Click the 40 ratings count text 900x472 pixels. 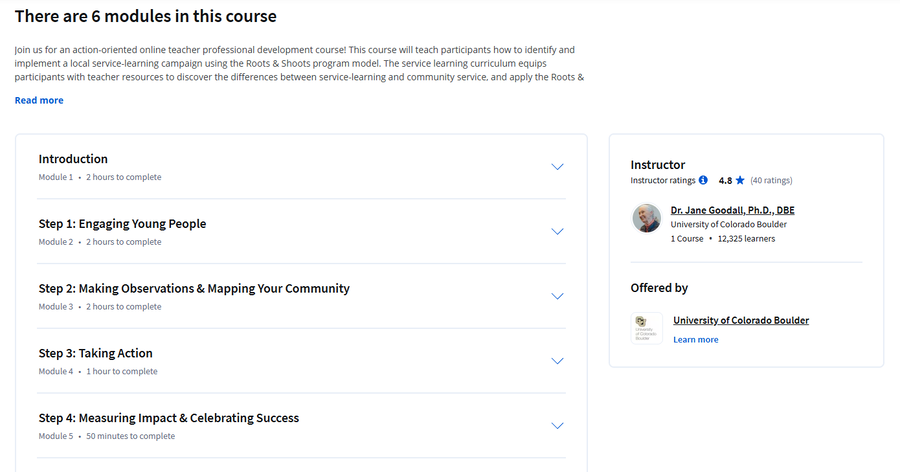771,180
